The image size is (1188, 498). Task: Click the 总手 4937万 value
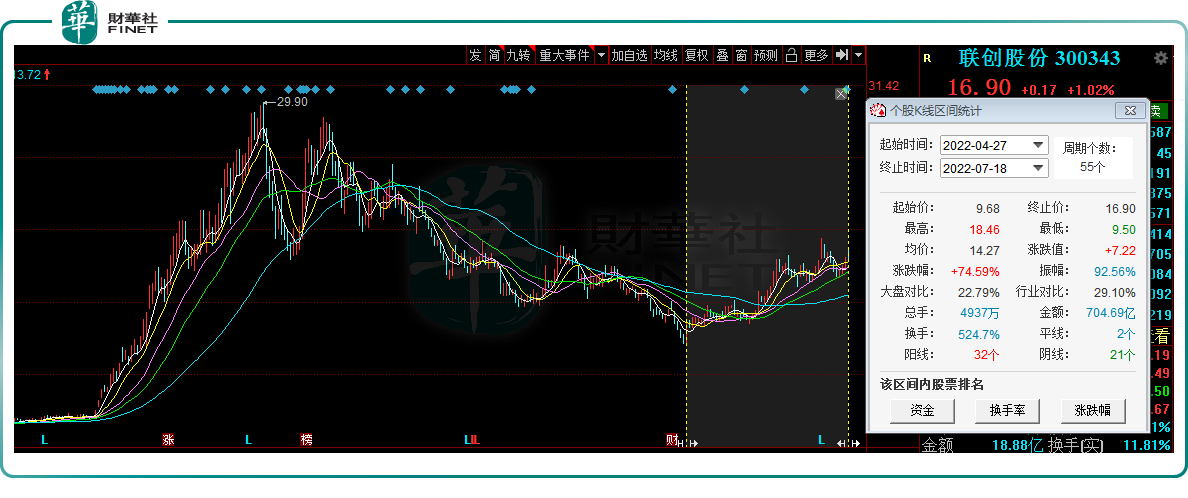click(x=980, y=313)
